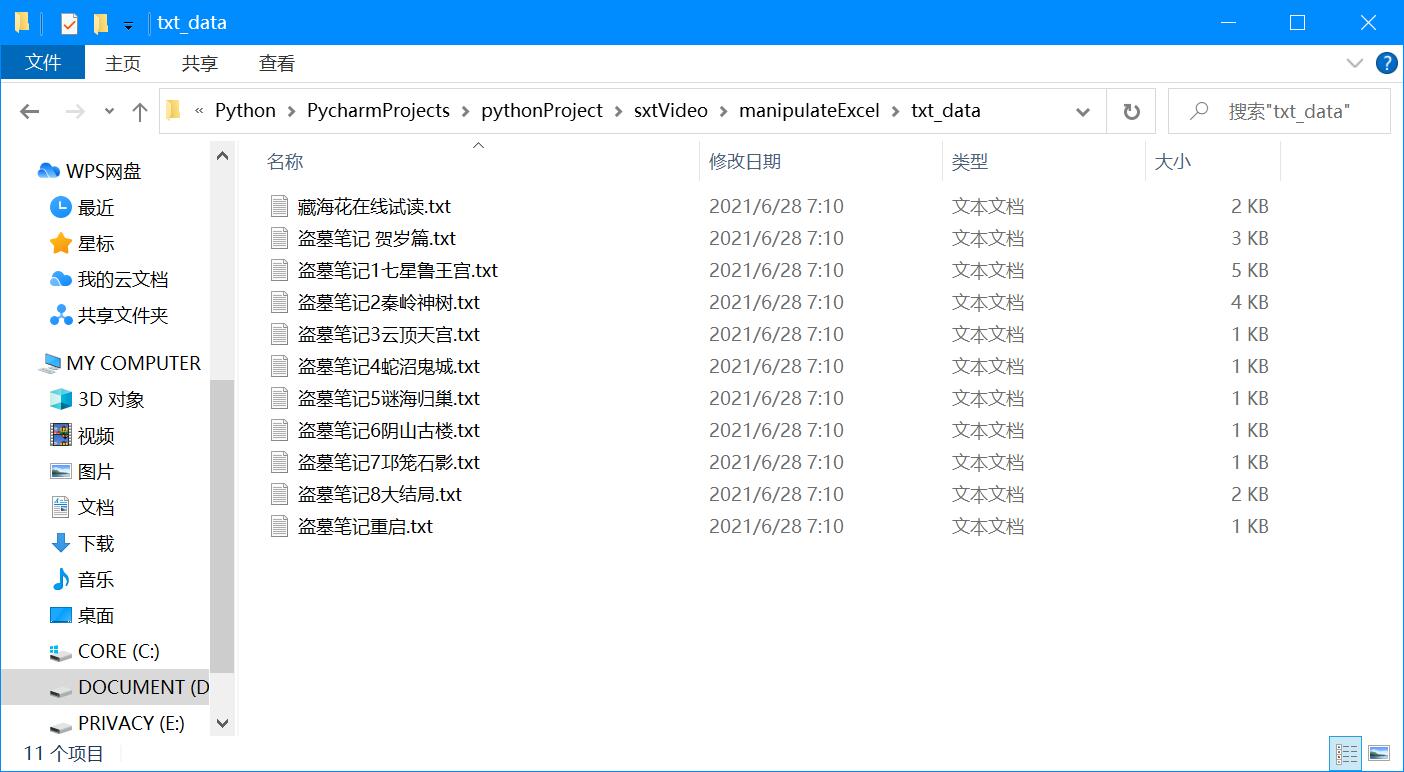Click txt_data in the address breadcrumb

pos(945,111)
